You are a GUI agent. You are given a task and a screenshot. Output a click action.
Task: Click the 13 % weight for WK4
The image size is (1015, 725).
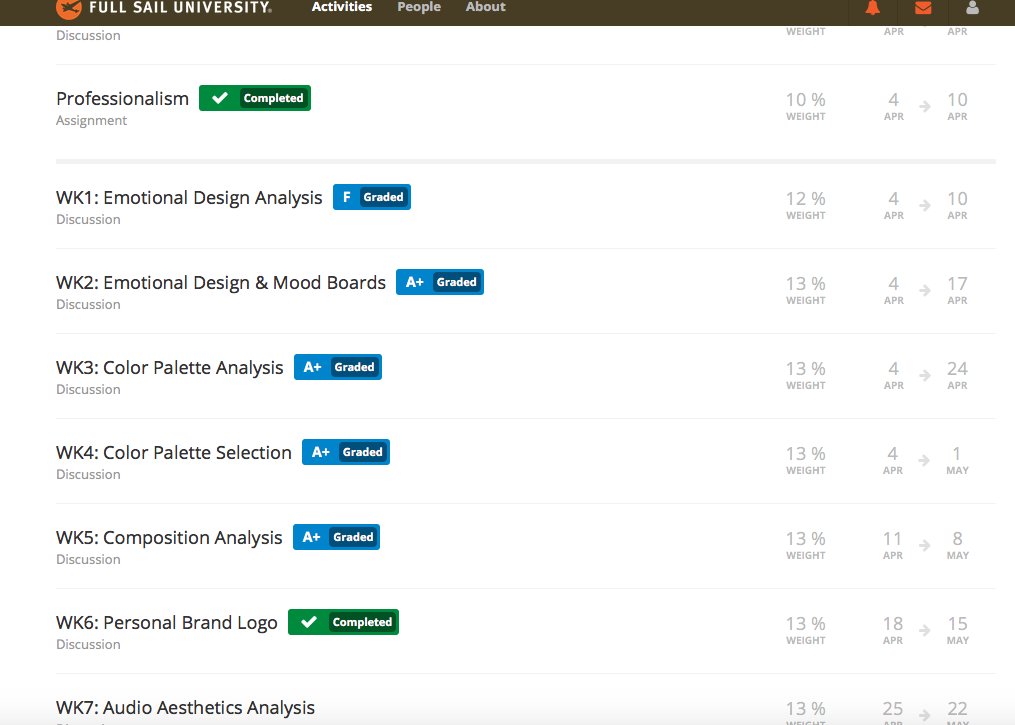[x=805, y=460]
